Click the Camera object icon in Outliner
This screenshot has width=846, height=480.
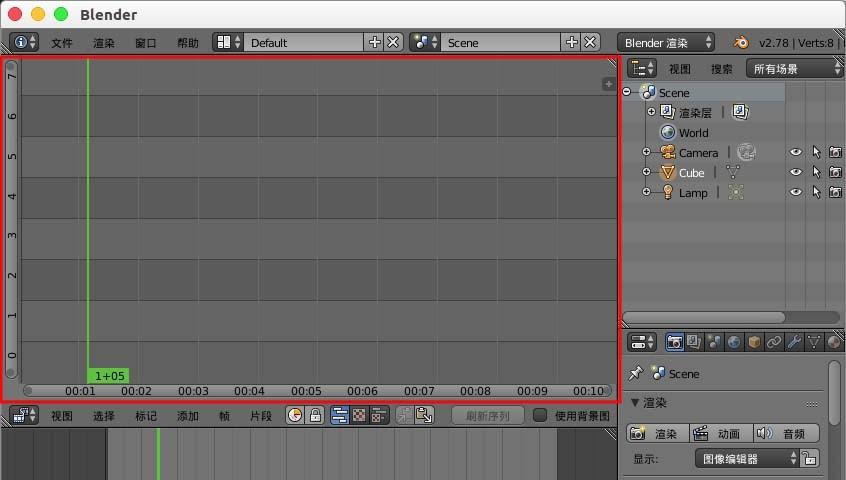[x=668, y=152]
